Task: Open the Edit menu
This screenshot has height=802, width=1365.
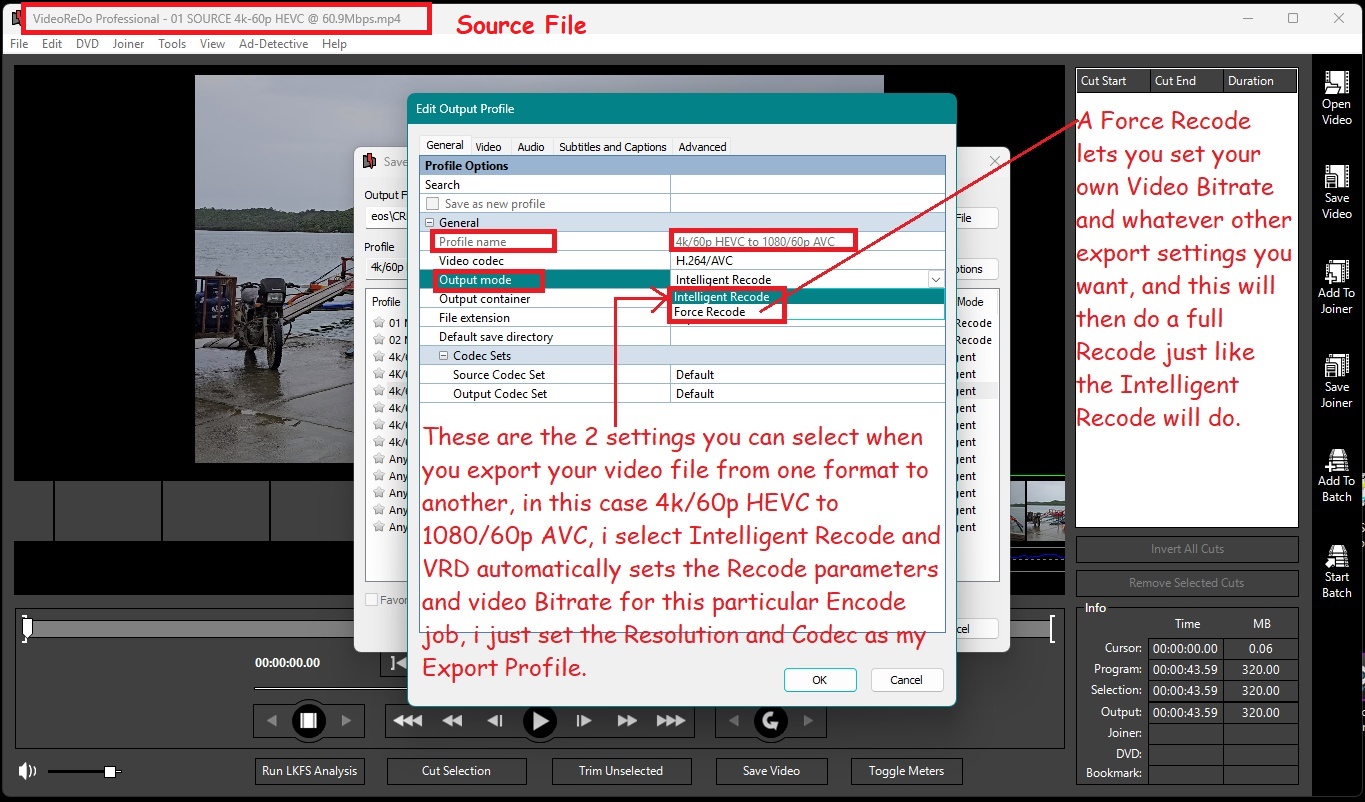Action: point(52,44)
